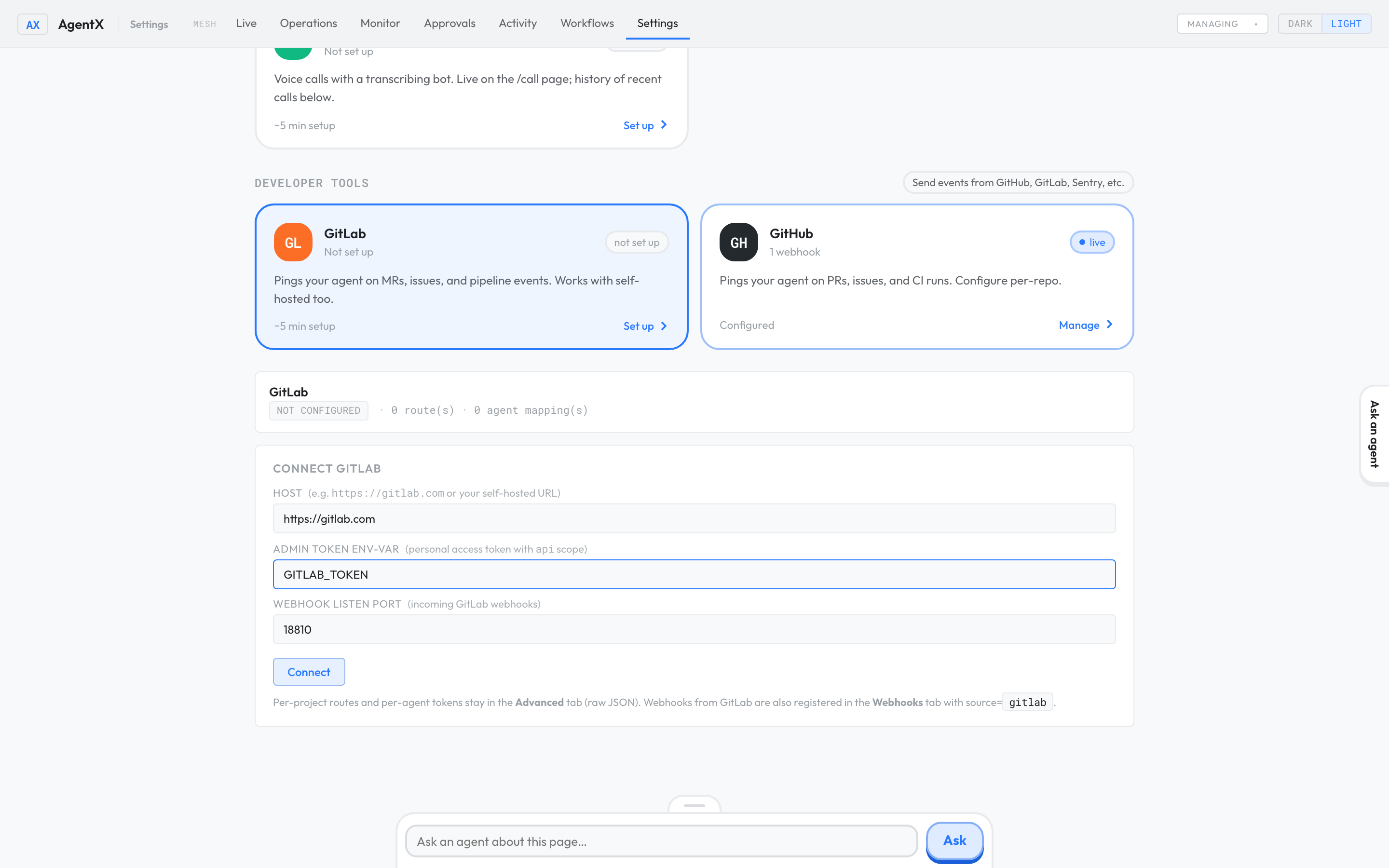Click the chevron next to Manage
1389x868 pixels.
1109,325
